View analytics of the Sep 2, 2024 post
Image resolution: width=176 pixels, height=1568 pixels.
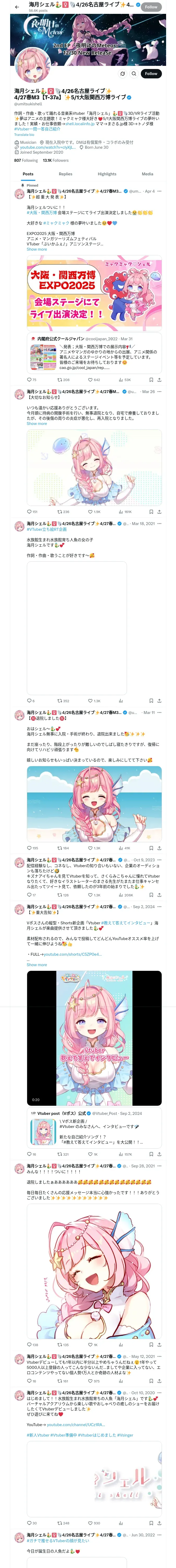click(x=125, y=1154)
